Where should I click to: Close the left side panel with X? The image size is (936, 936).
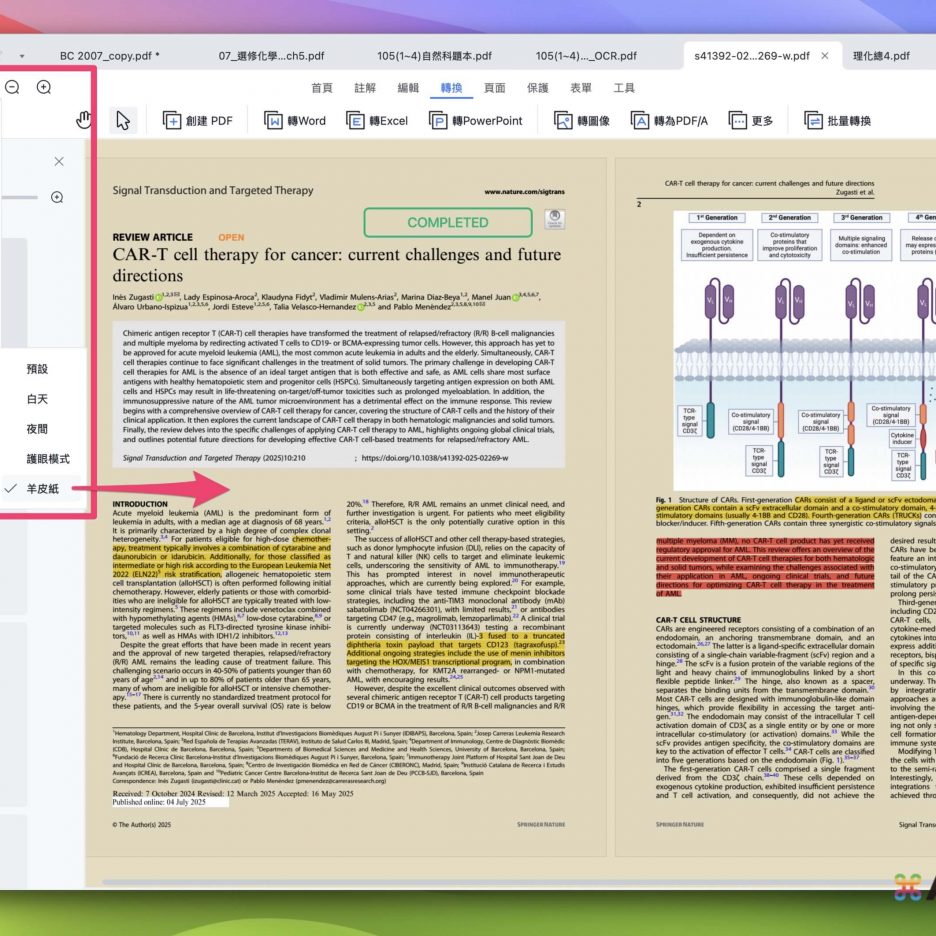[x=59, y=161]
